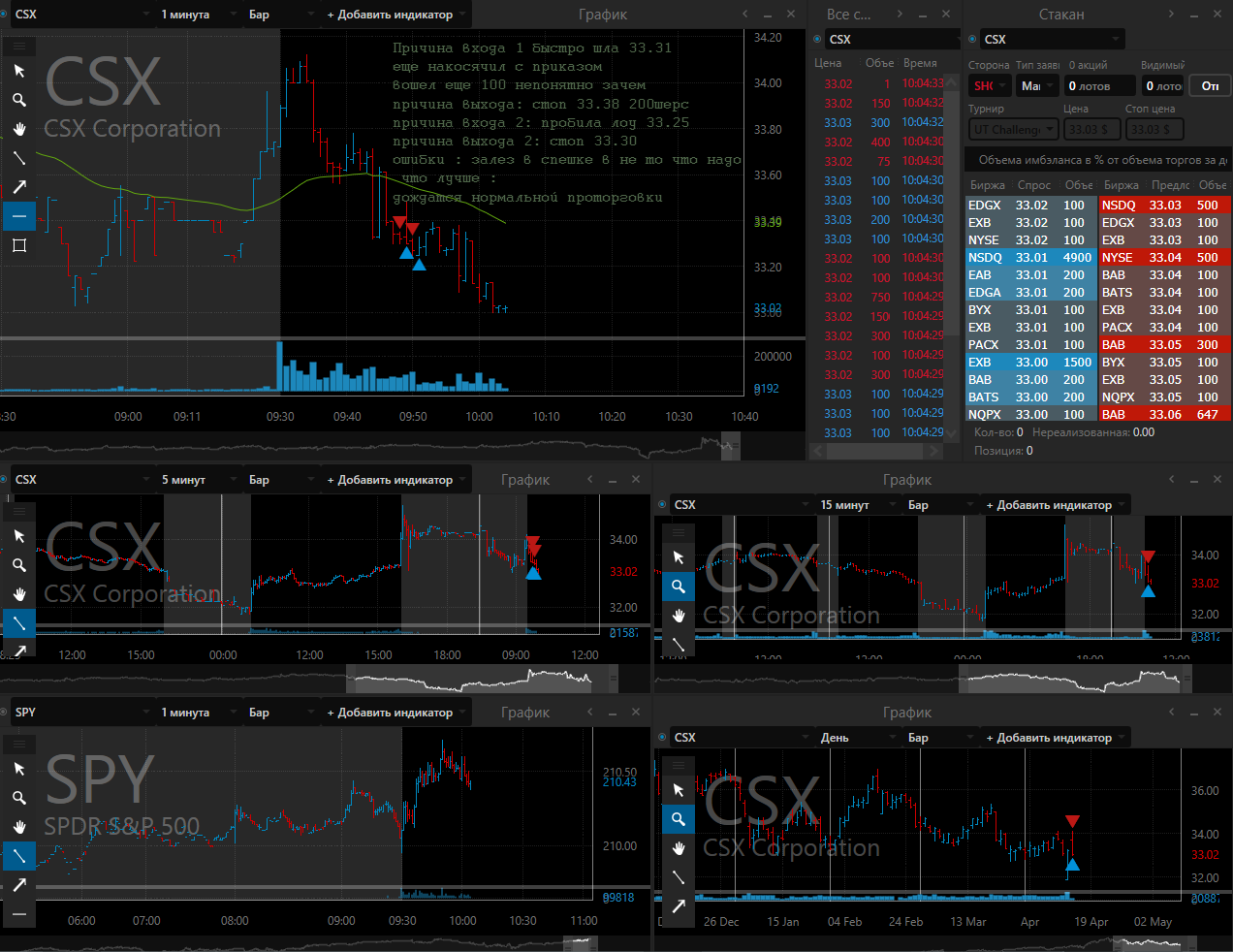Screen dimensions: 1233x952
Task: Toggle link radio beside 5-minute CSX symbol
Action: coord(4,480)
